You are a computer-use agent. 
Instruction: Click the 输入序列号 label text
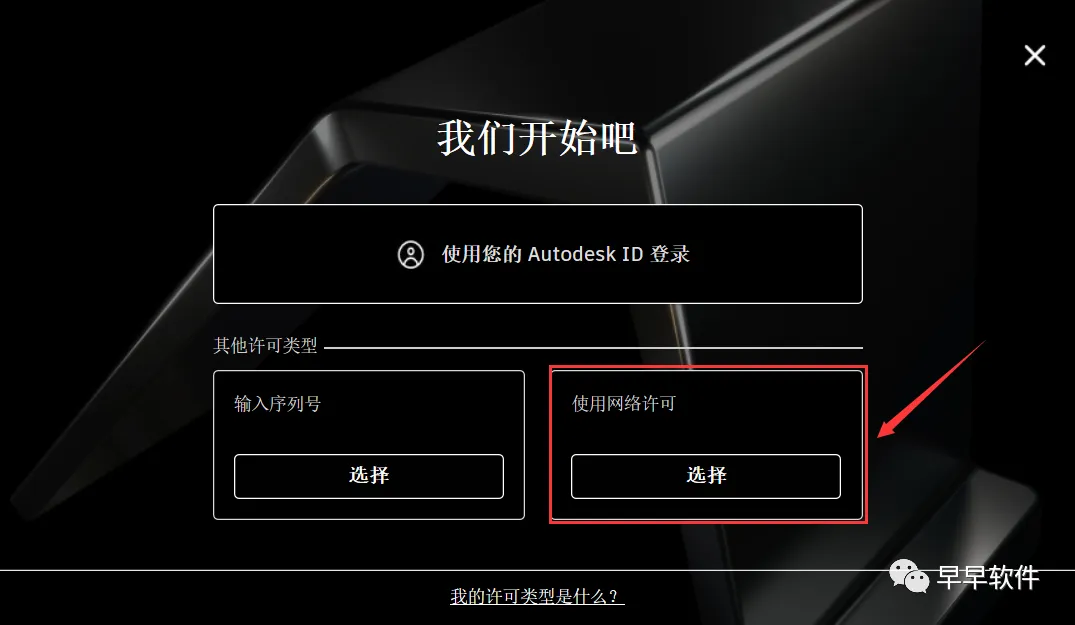click(277, 404)
